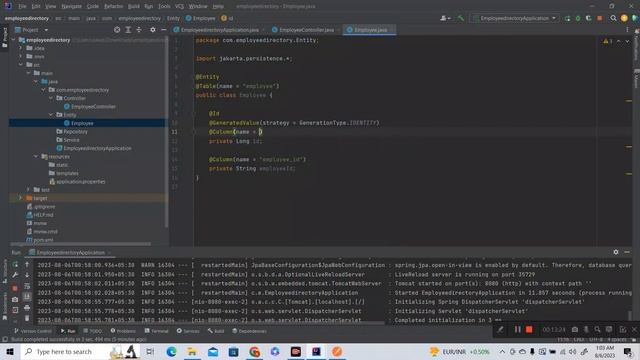The height and width of the screenshot is (360, 640).
Task: Click the wrench icon in Run panel
Action: (x=15, y=275)
